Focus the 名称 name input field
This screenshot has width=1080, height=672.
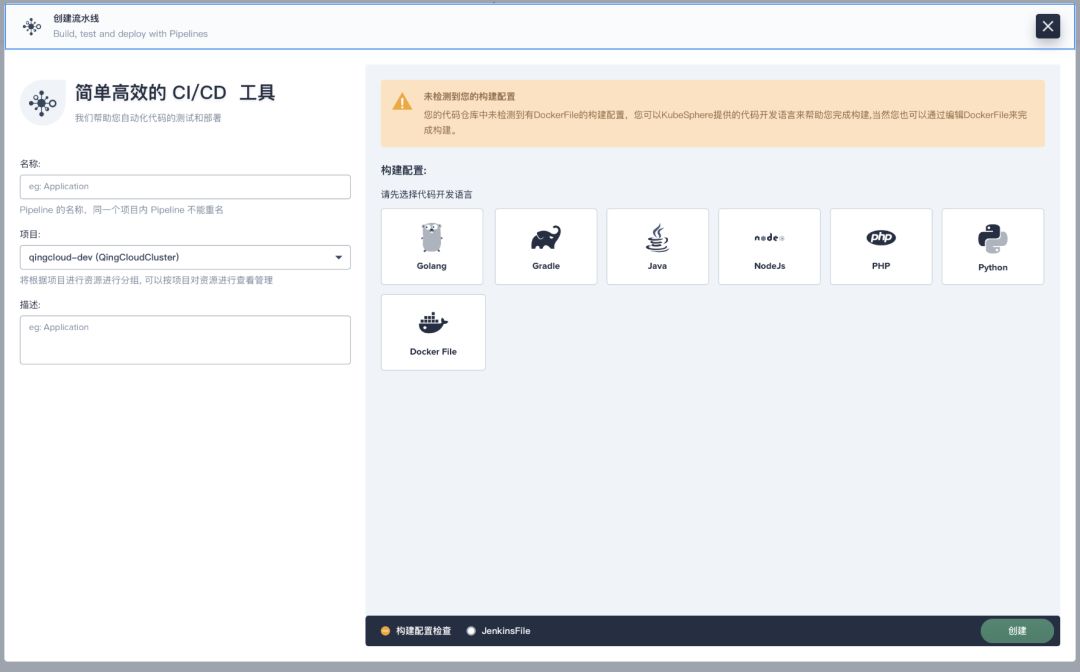click(x=185, y=187)
